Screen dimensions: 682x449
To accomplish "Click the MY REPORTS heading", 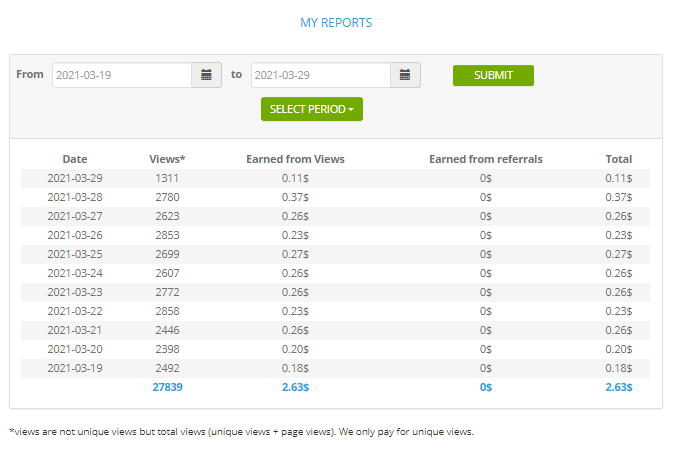I will click(336, 22).
